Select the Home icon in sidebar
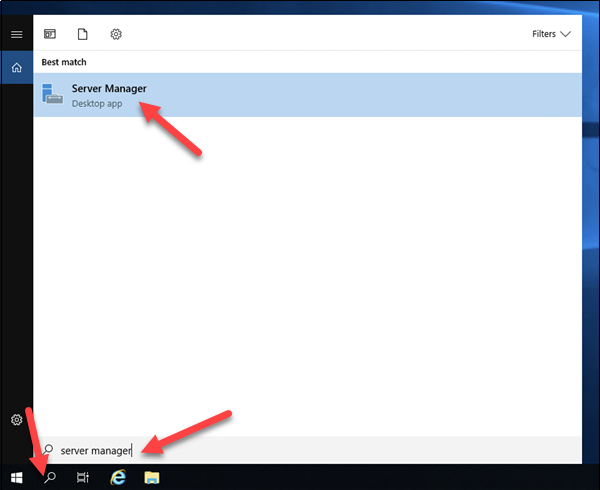Screen dimensions: 600x490 16,68
